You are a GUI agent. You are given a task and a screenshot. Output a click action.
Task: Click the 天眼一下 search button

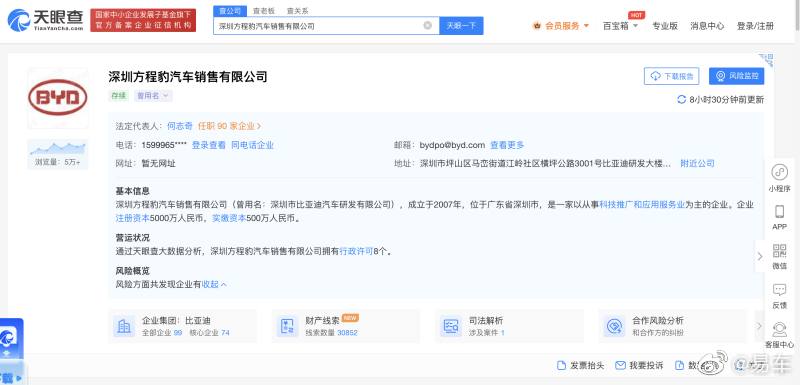point(461,25)
